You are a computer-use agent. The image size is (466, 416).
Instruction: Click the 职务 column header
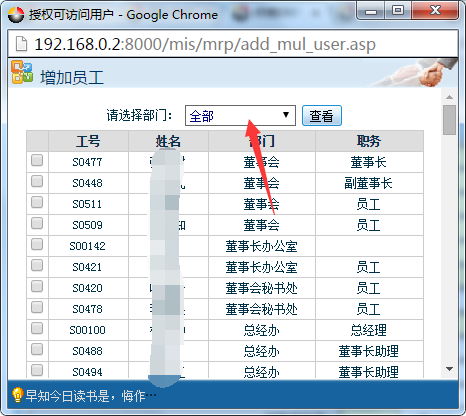point(369,141)
